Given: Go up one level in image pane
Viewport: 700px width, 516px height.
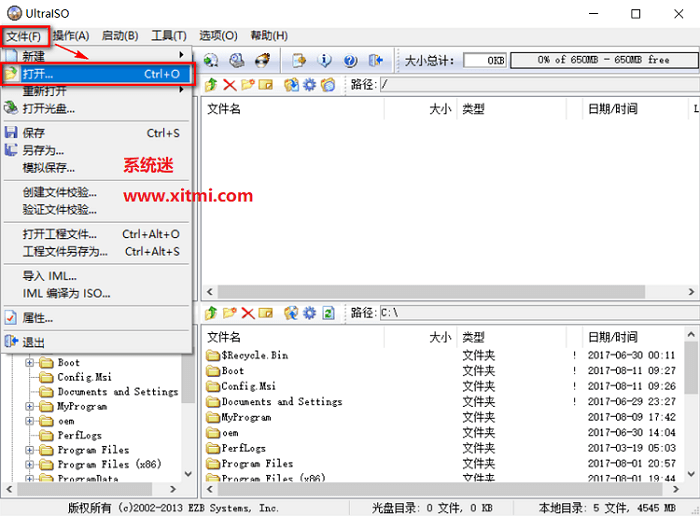Looking at the screenshot, I should tap(211, 84).
